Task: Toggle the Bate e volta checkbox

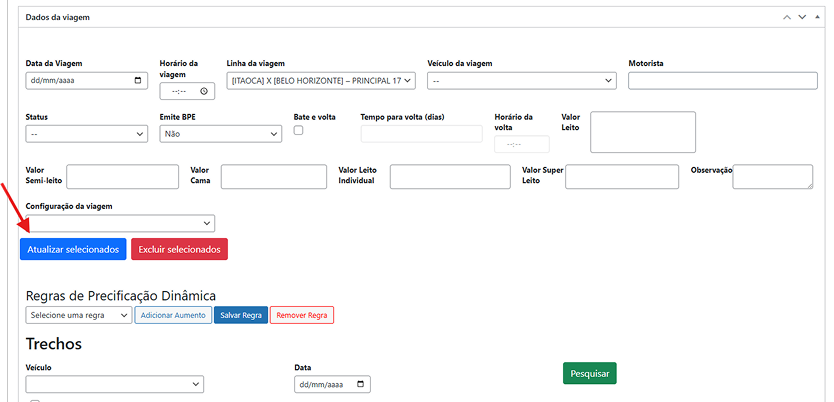Action: coord(298,131)
